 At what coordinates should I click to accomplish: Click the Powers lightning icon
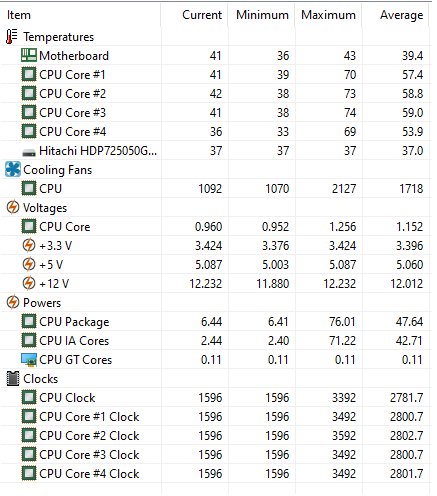click(x=13, y=302)
